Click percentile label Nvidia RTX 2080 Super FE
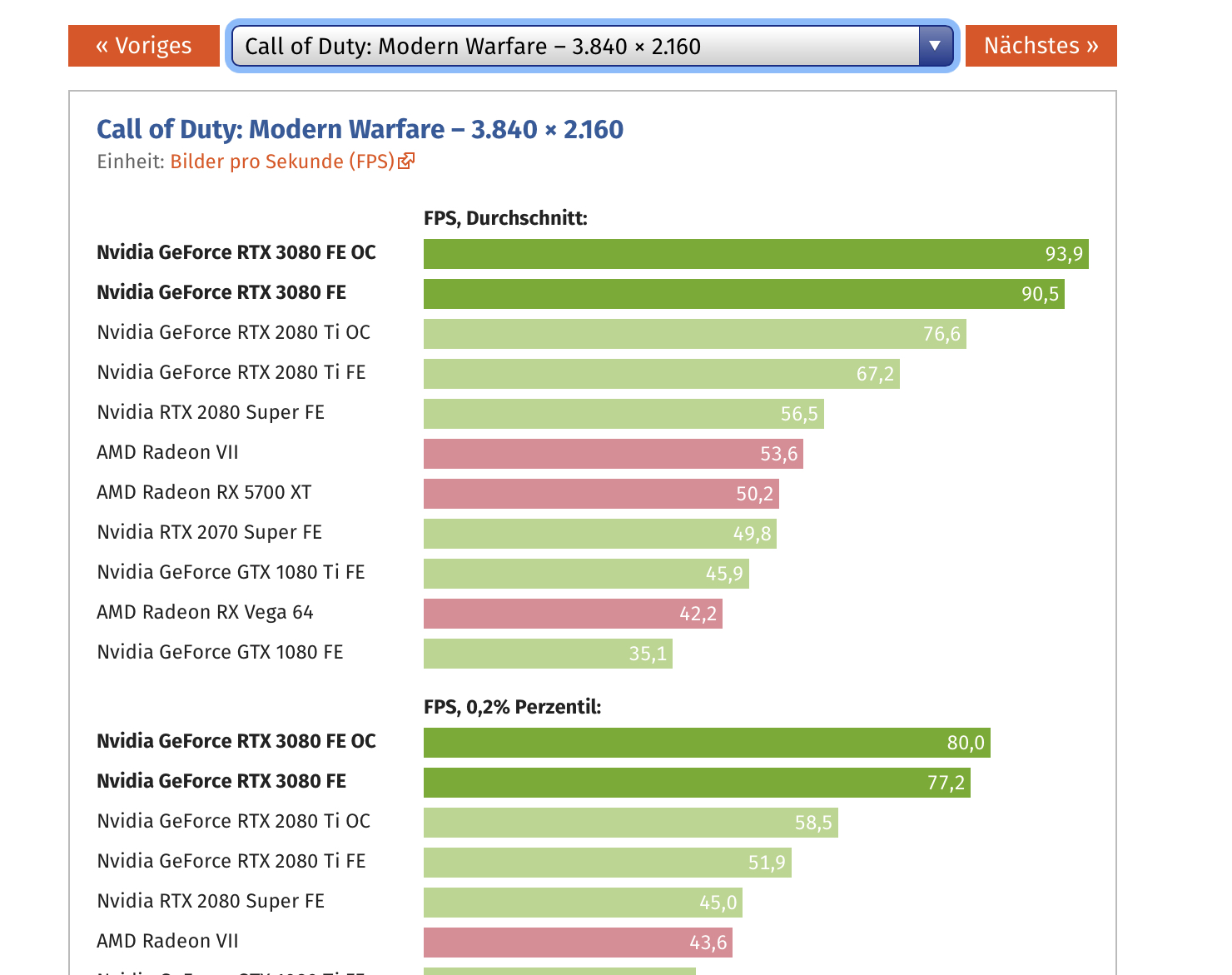Viewport: 1232px width, 975px height. click(x=211, y=902)
